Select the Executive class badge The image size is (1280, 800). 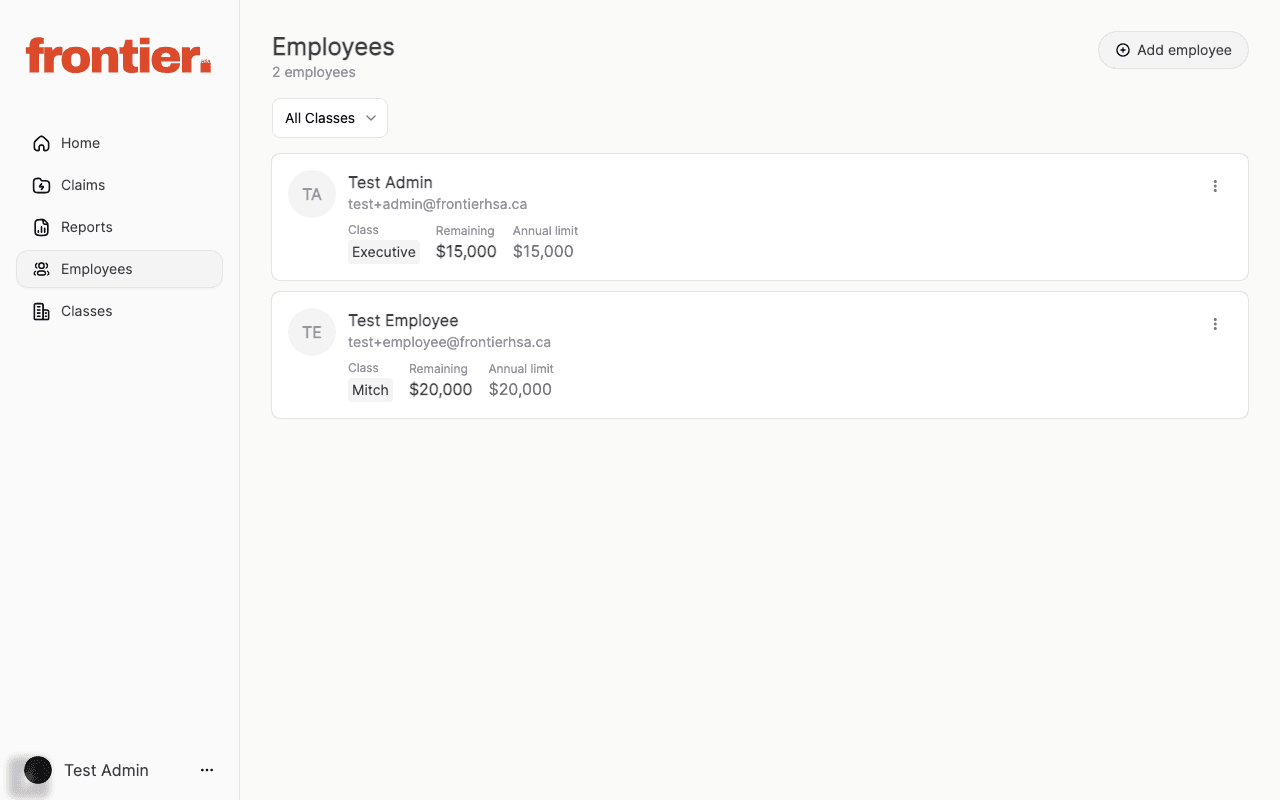383,251
